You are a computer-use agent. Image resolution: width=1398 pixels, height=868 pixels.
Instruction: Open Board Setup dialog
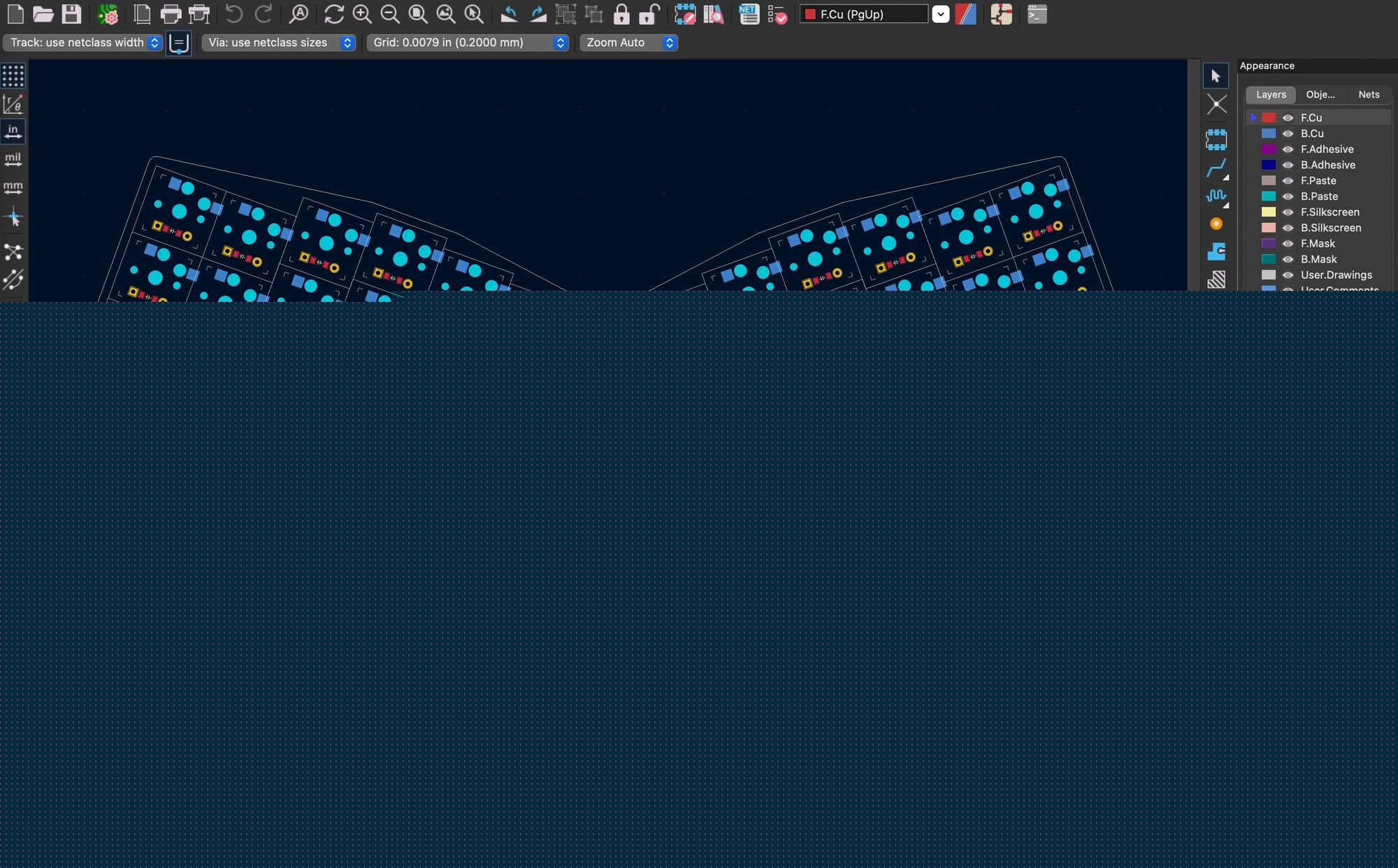tap(108, 14)
